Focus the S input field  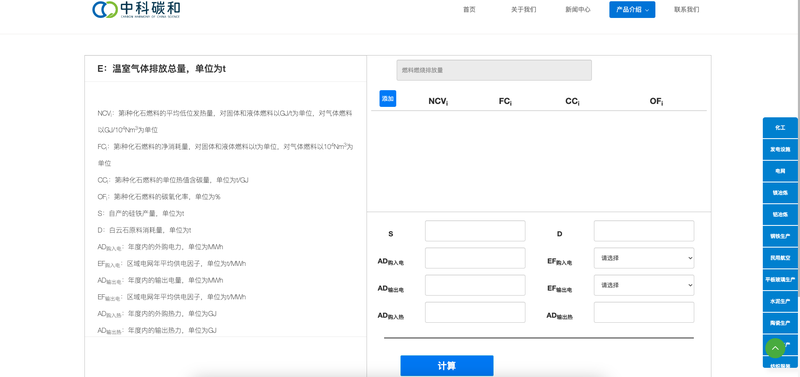click(x=475, y=231)
